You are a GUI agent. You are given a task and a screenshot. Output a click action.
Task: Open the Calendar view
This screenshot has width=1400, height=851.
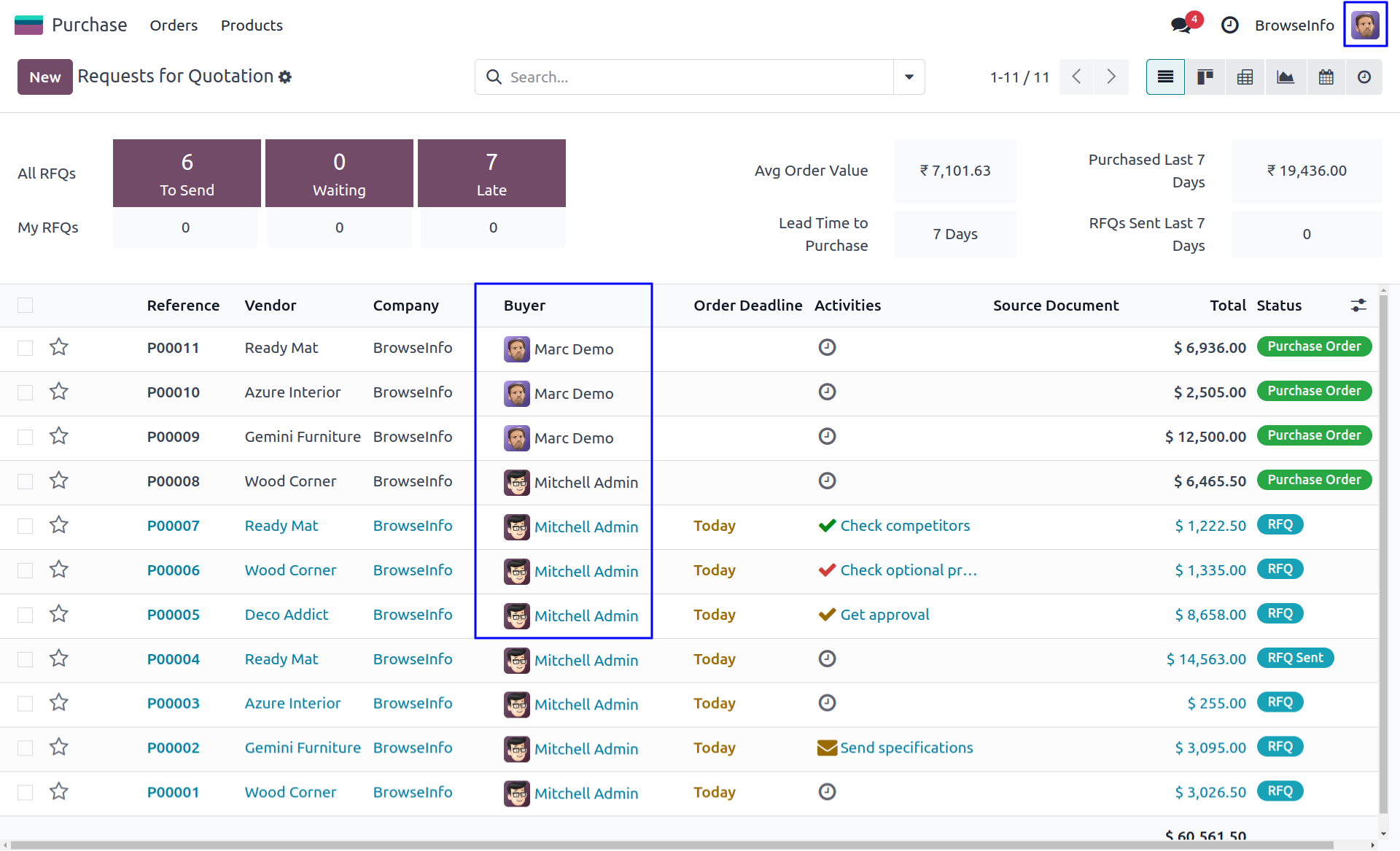[1326, 77]
